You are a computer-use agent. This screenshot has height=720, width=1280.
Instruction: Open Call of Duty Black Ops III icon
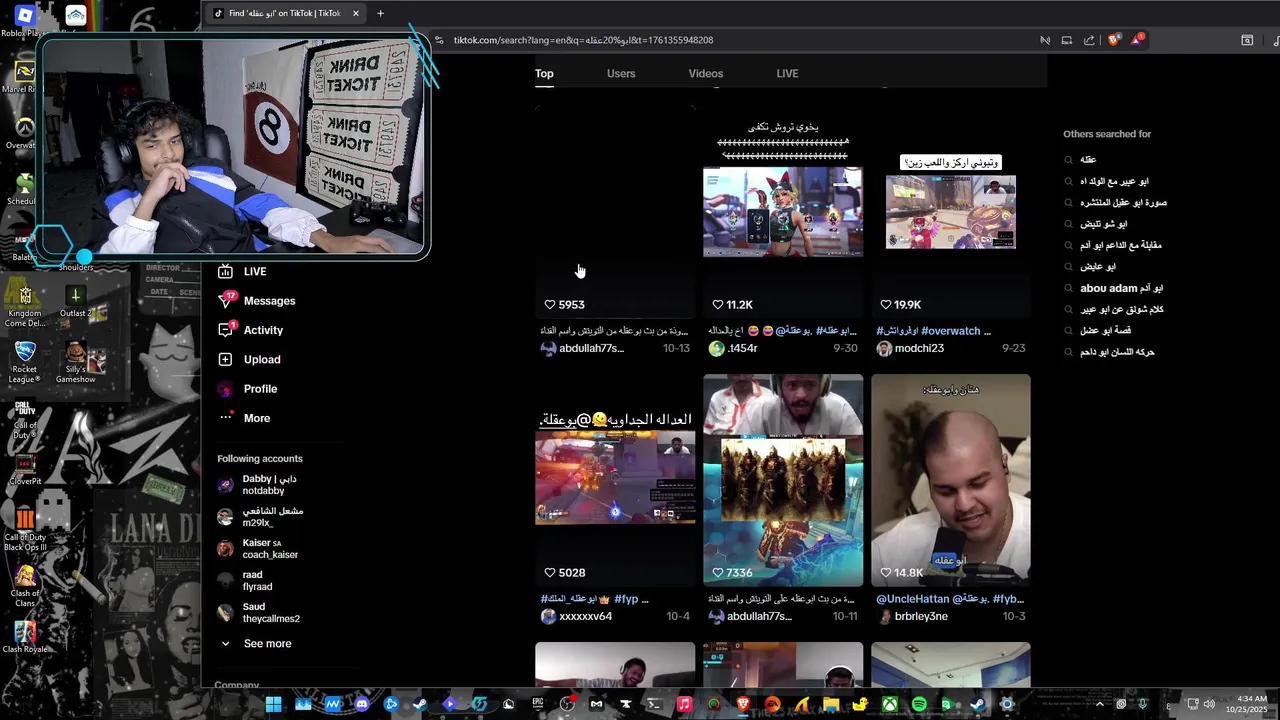[25, 530]
